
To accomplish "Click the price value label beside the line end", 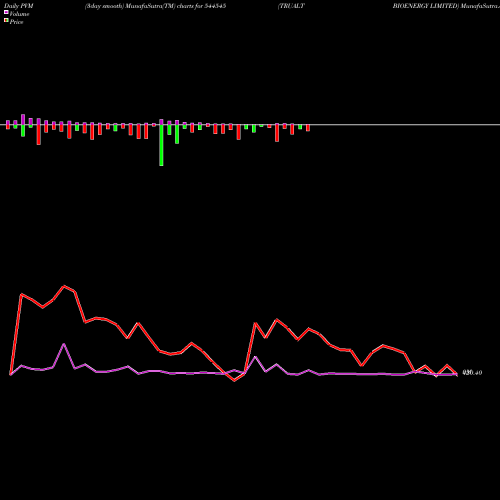I will [472, 373].
